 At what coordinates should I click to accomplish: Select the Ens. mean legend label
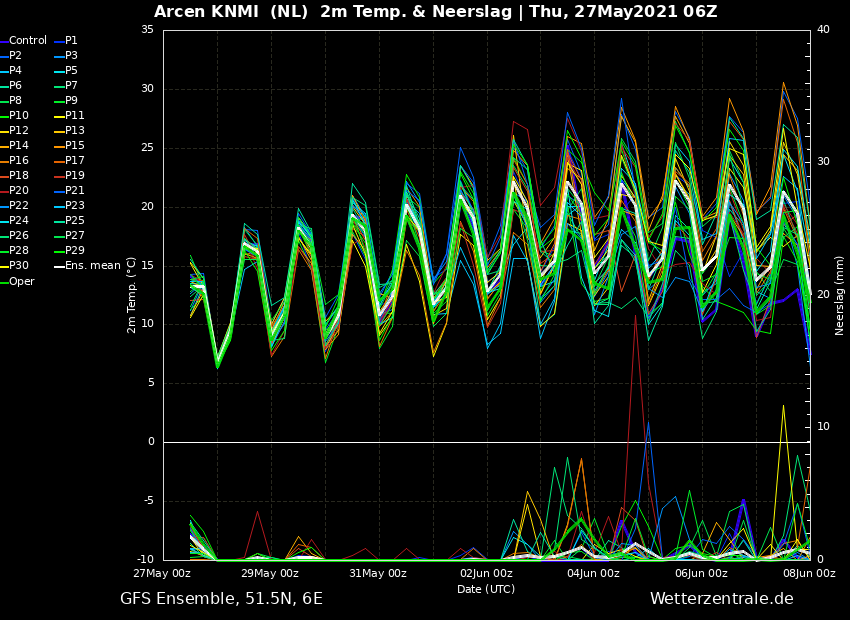[x=87, y=266]
